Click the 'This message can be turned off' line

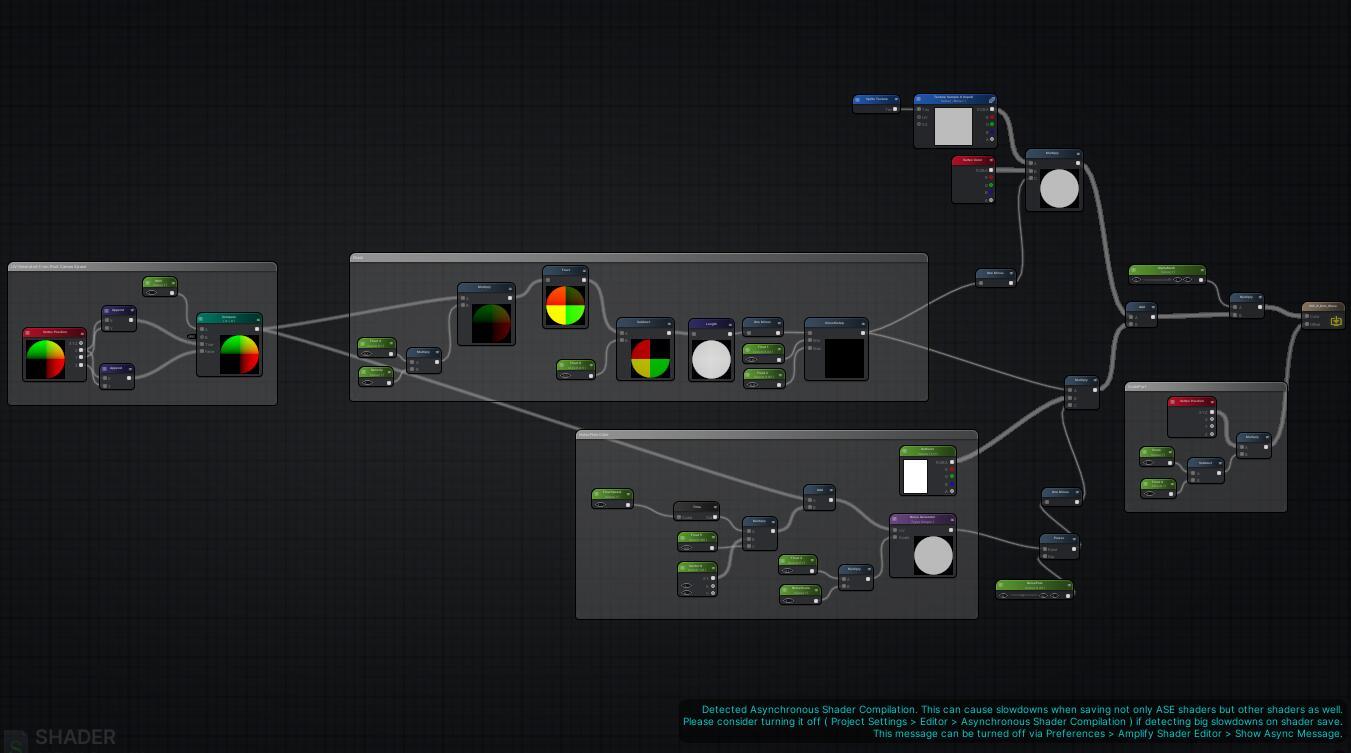tap(1108, 734)
